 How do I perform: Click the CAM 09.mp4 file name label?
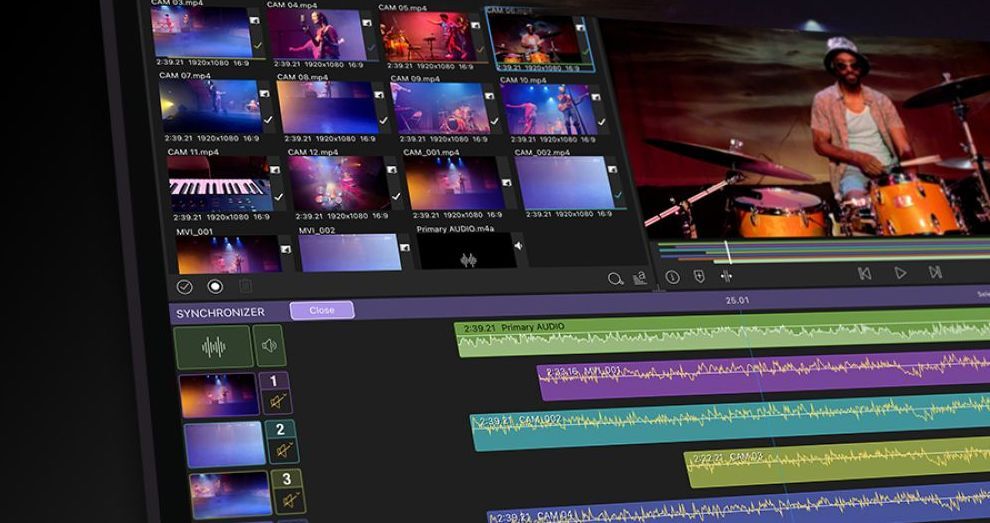(x=415, y=79)
